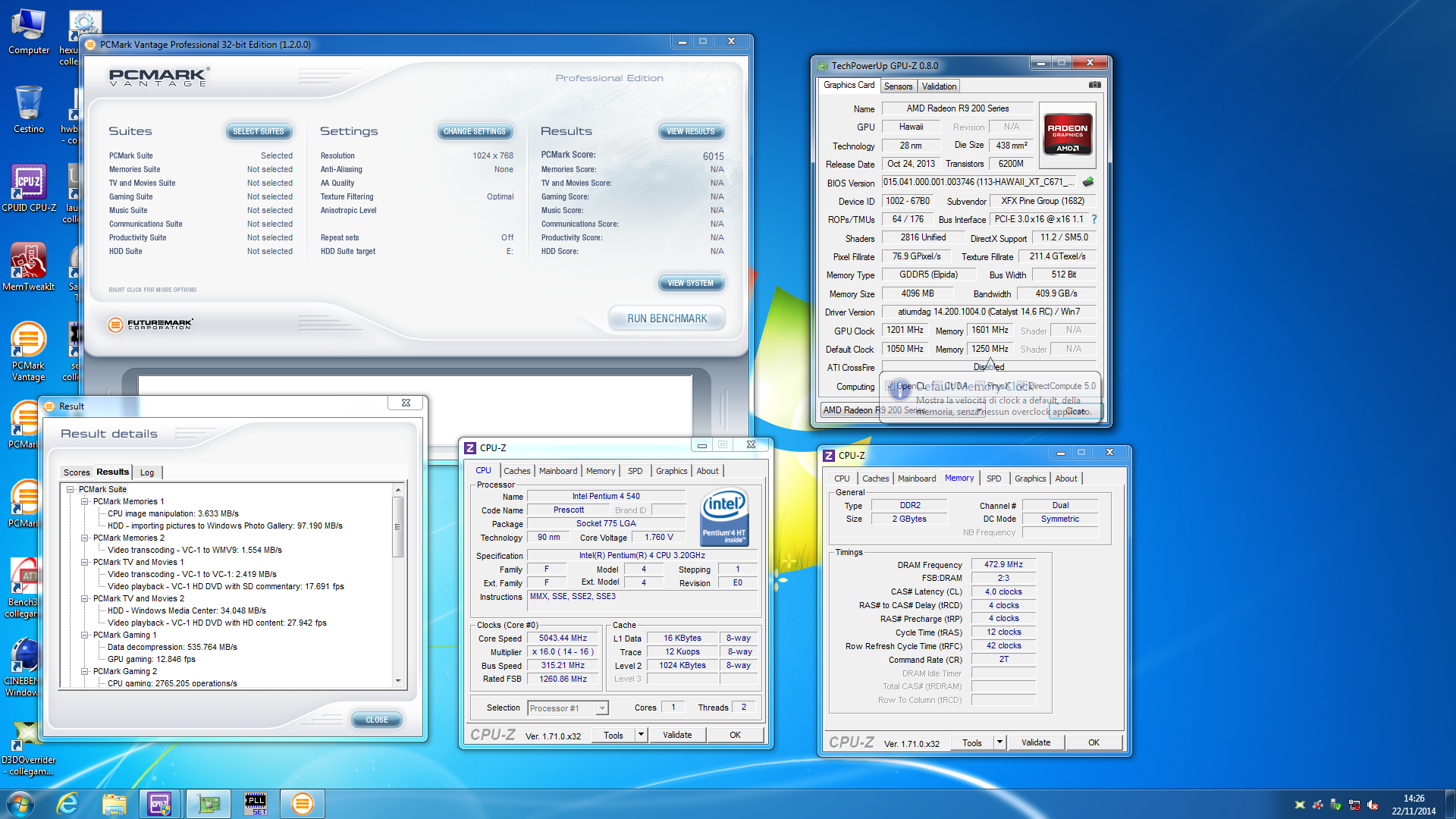Click the GPU-Z BIOS save chip icon
This screenshot has height=819, width=1456.
[1088, 182]
